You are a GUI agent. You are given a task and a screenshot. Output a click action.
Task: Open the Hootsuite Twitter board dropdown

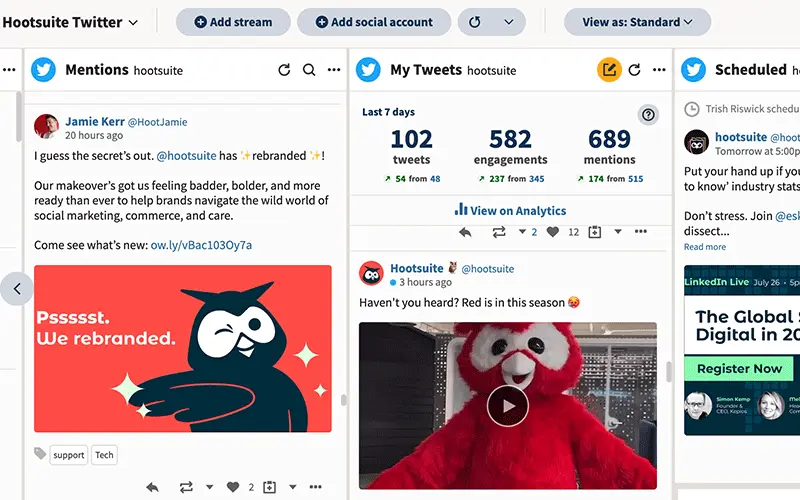70,22
